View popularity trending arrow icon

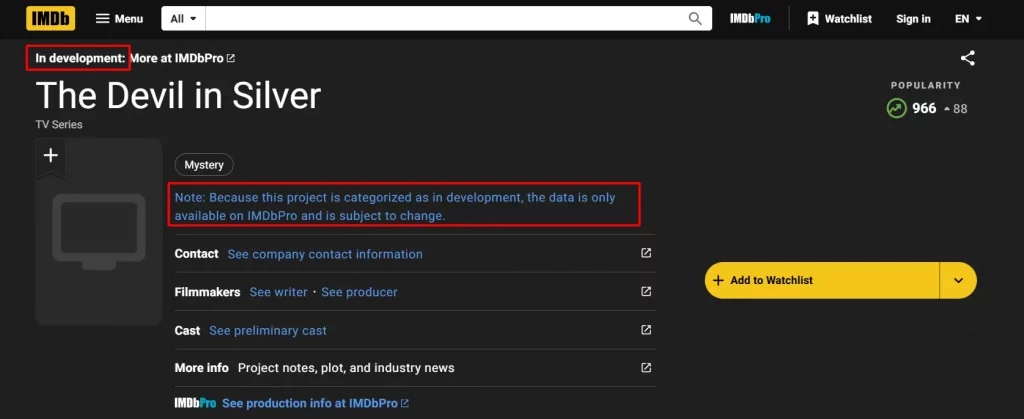tap(897, 108)
